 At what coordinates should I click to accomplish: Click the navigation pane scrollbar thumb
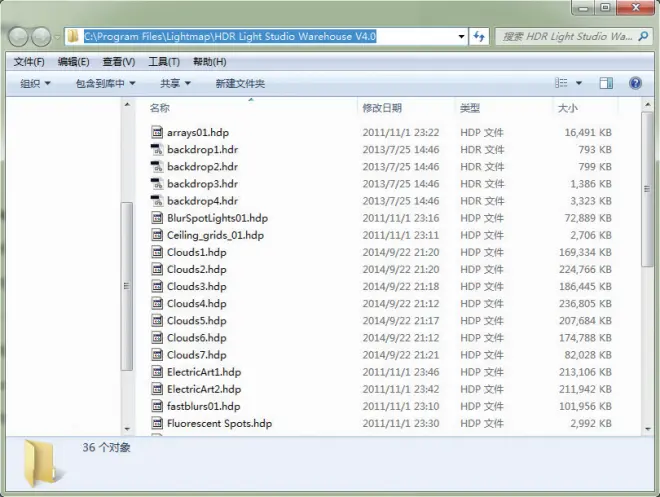127,286
